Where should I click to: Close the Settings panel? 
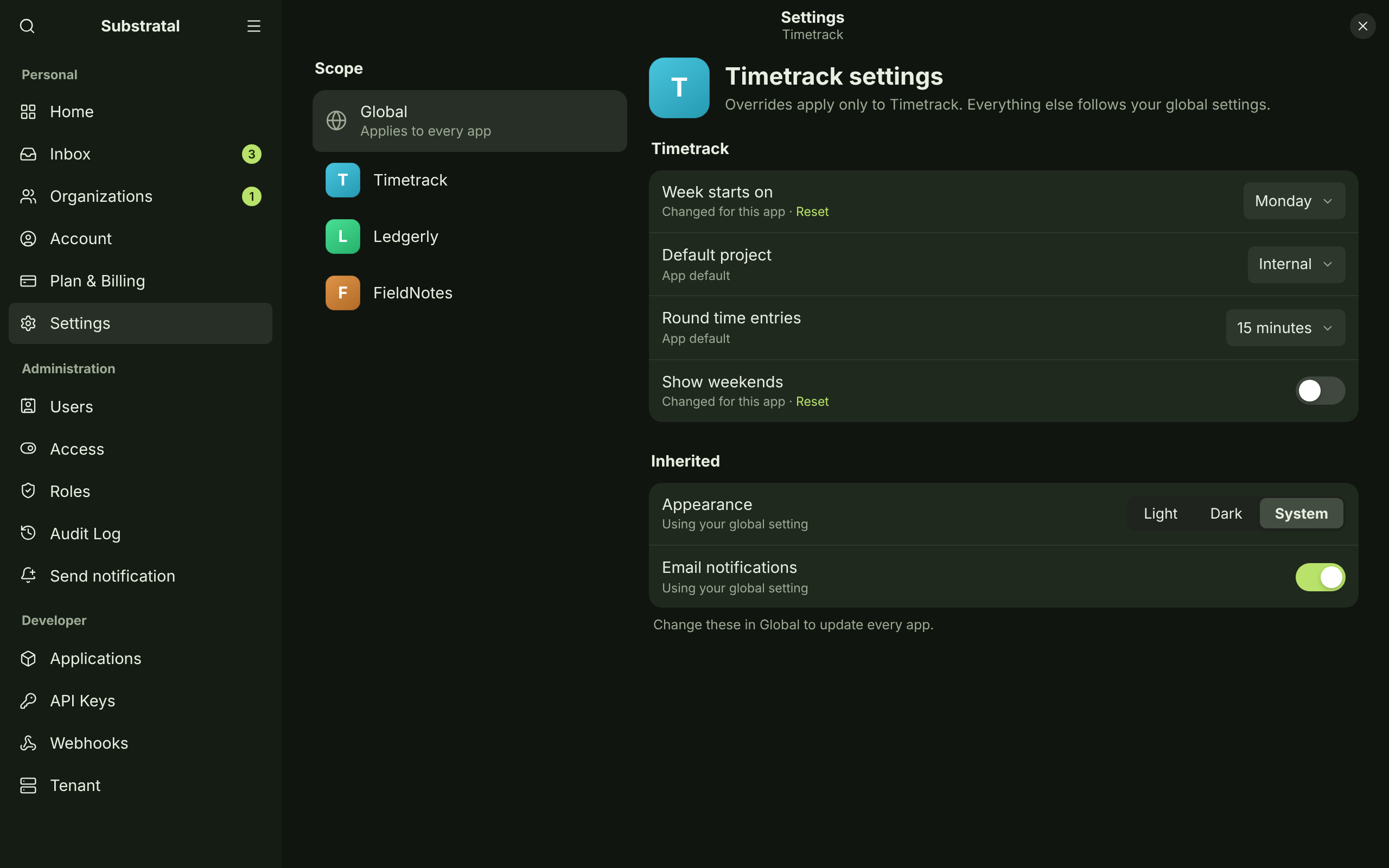tap(1362, 26)
